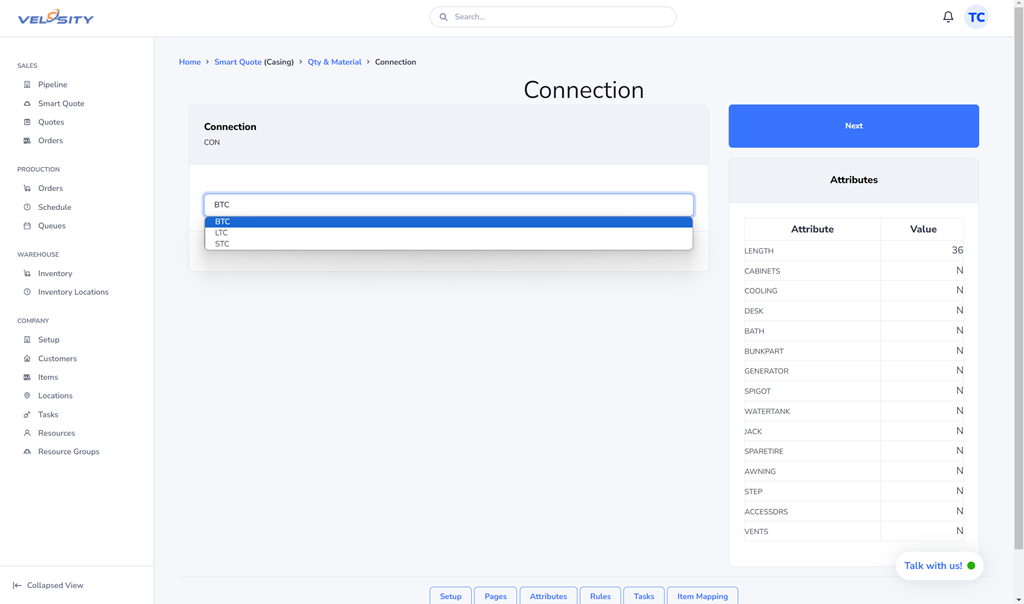
Task: Open the TC user avatar menu
Action: [x=976, y=17]
